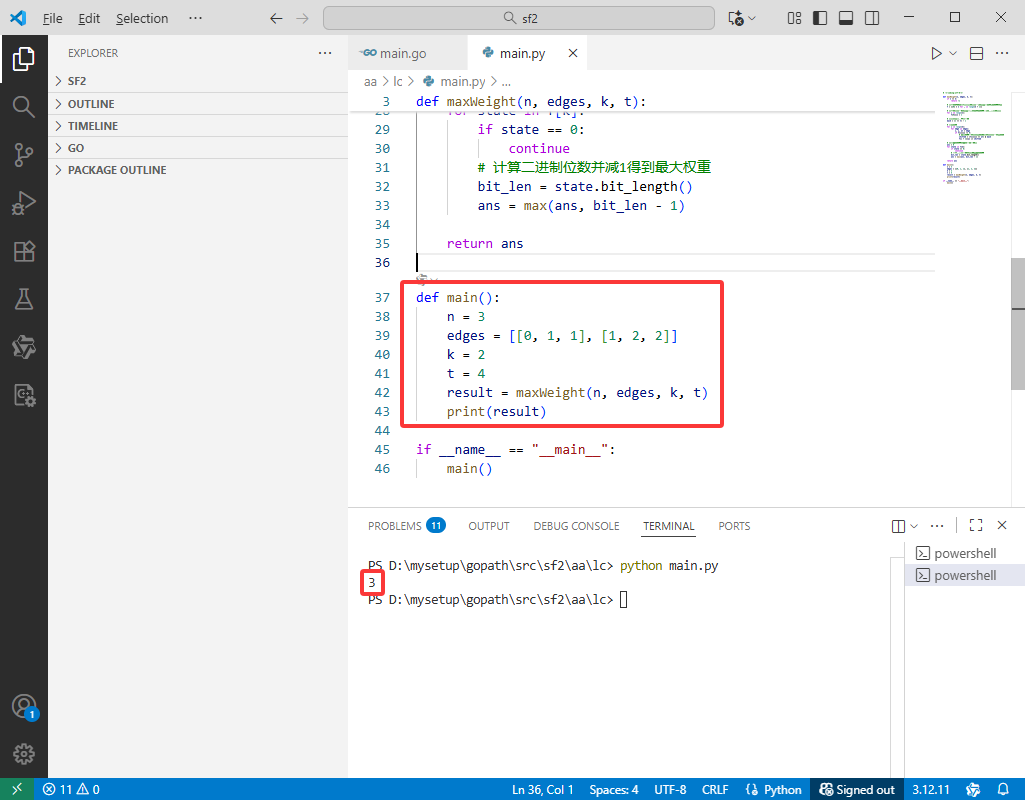Open the Testing flask view
Image resolution: width=1025 pixels, height=800 pixels.
(24, 299)
